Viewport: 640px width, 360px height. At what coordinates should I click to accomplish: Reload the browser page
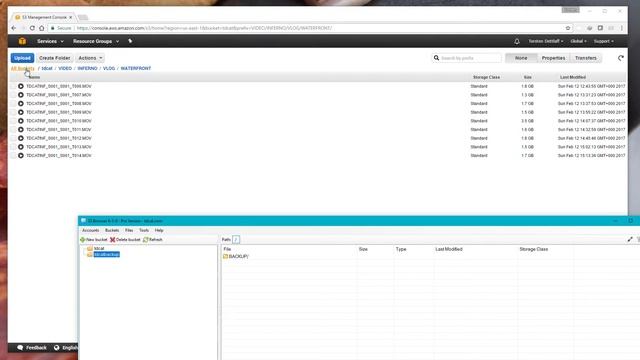pos(32,28)
